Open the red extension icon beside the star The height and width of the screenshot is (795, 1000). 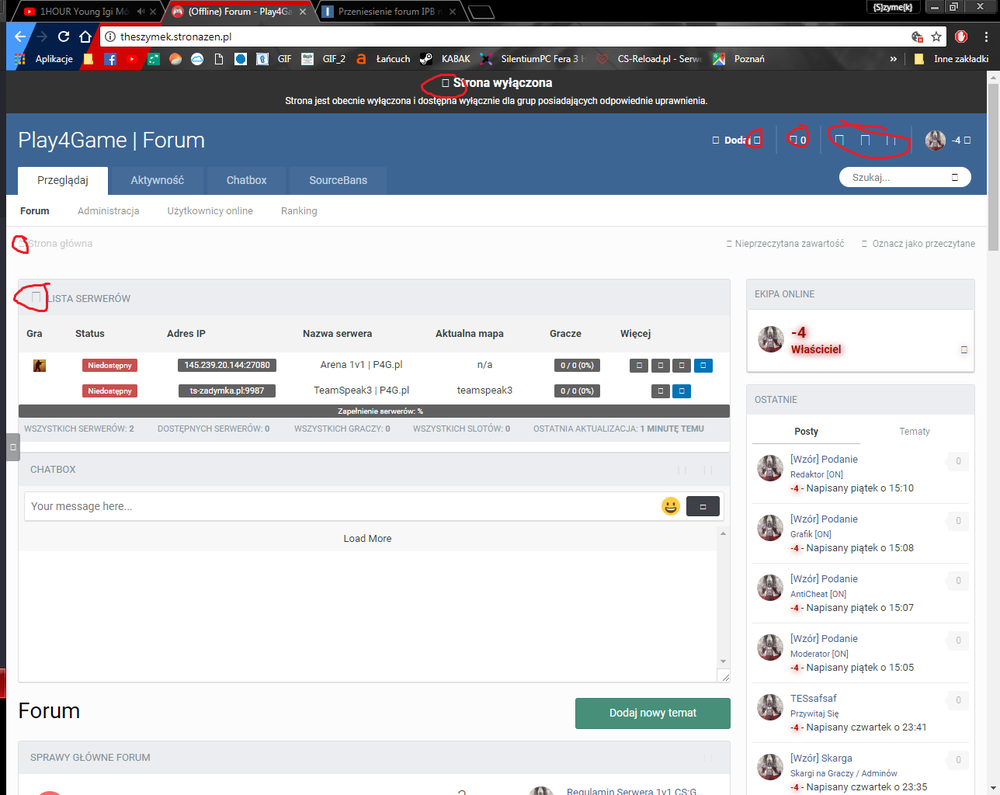point(961,37)
